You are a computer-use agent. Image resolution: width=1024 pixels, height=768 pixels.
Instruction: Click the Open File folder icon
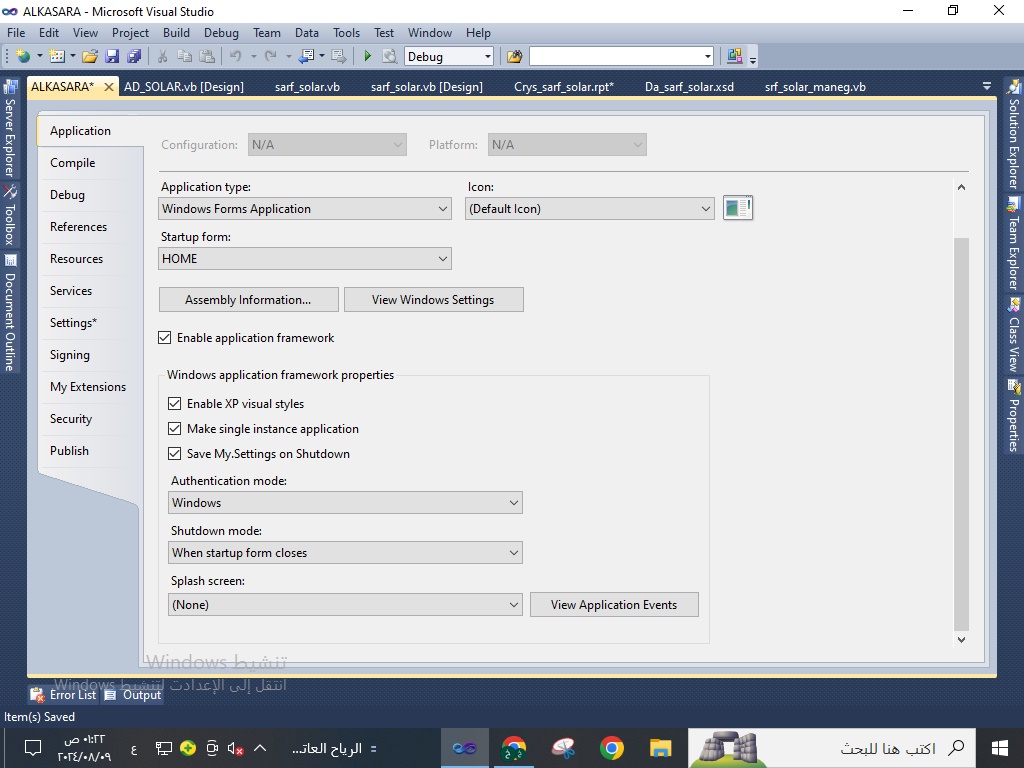coord(90,57)
